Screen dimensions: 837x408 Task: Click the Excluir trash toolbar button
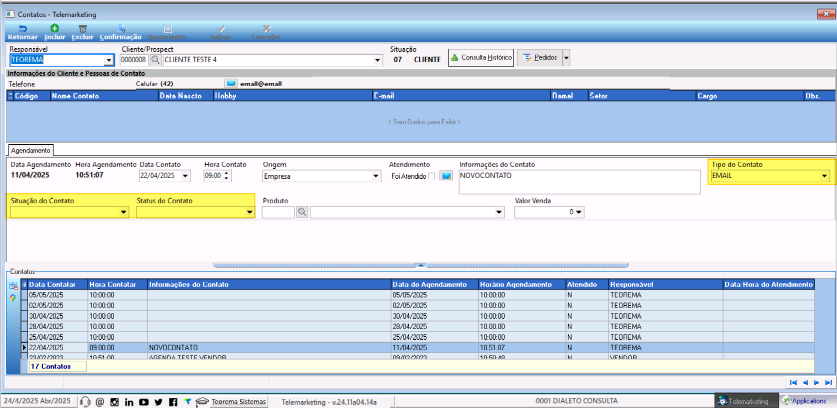point(82,33)
